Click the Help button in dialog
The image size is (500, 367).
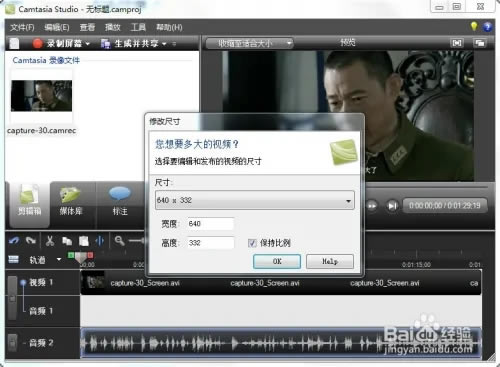pos(330,262)
